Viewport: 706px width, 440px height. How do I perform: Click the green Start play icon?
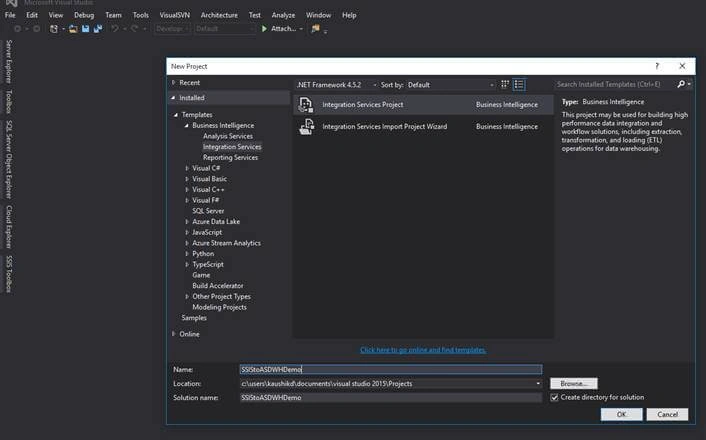pos(264,29)
